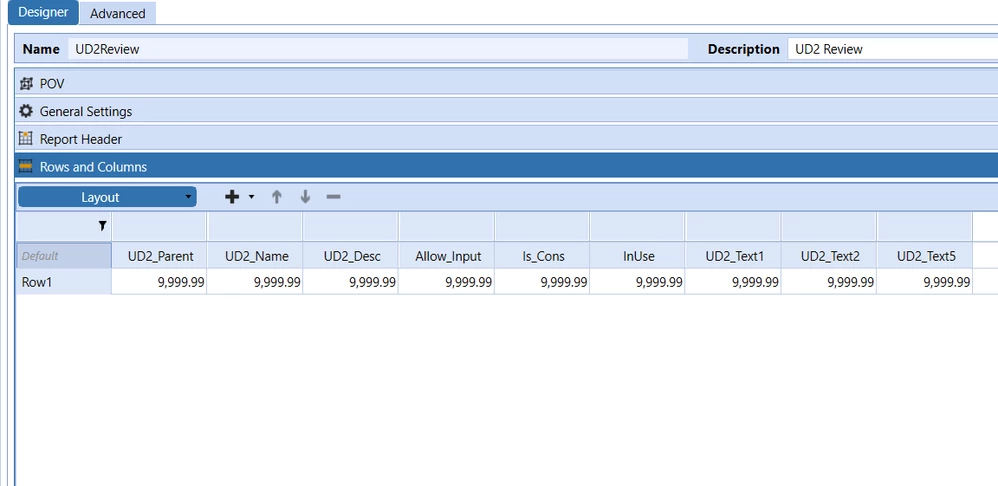Click the Rows and Columns icon

(25, 167)
